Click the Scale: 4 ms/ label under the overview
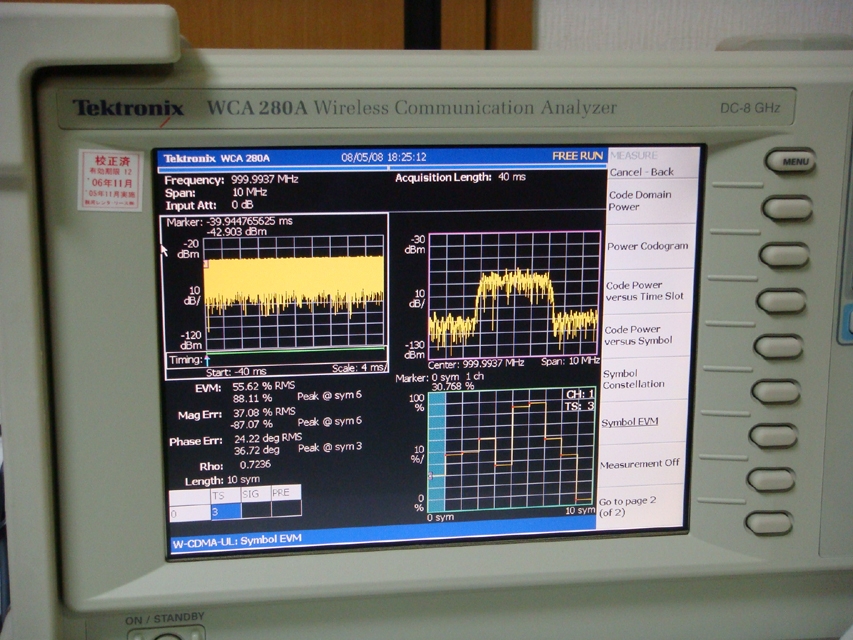 pos(360,368)
